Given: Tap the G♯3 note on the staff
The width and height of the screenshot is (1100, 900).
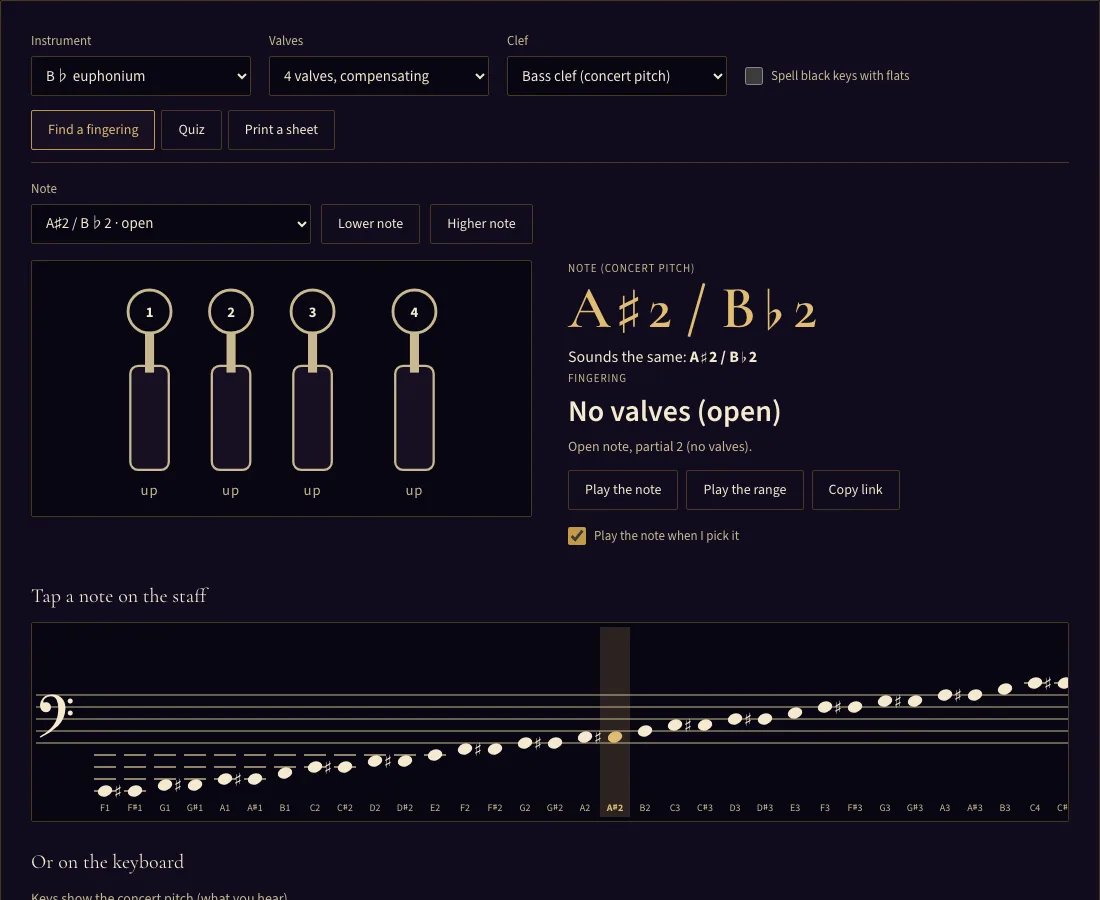Looking at the screenshot, I should click(x=915, y=701).
